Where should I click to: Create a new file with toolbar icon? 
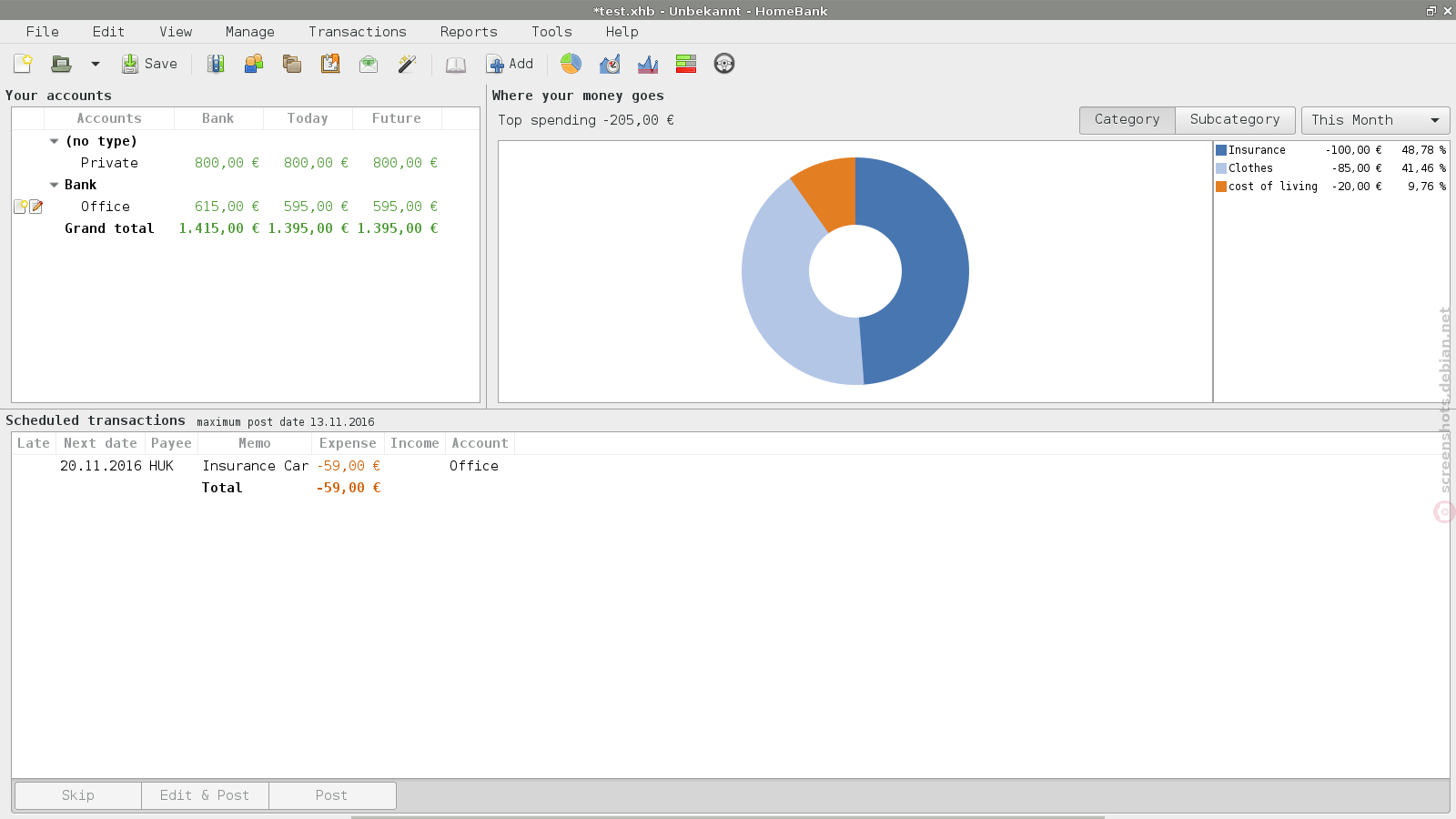pyautogui.click(x=23, y=64)
